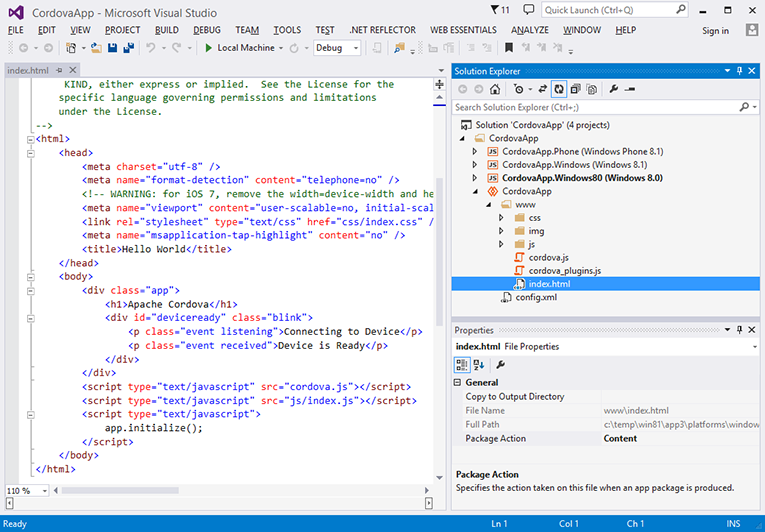The height and width of the screenshot is (532, 765).
Task: Click the Collapse All icon in Solution Explorer
Action: click(576, 89)
